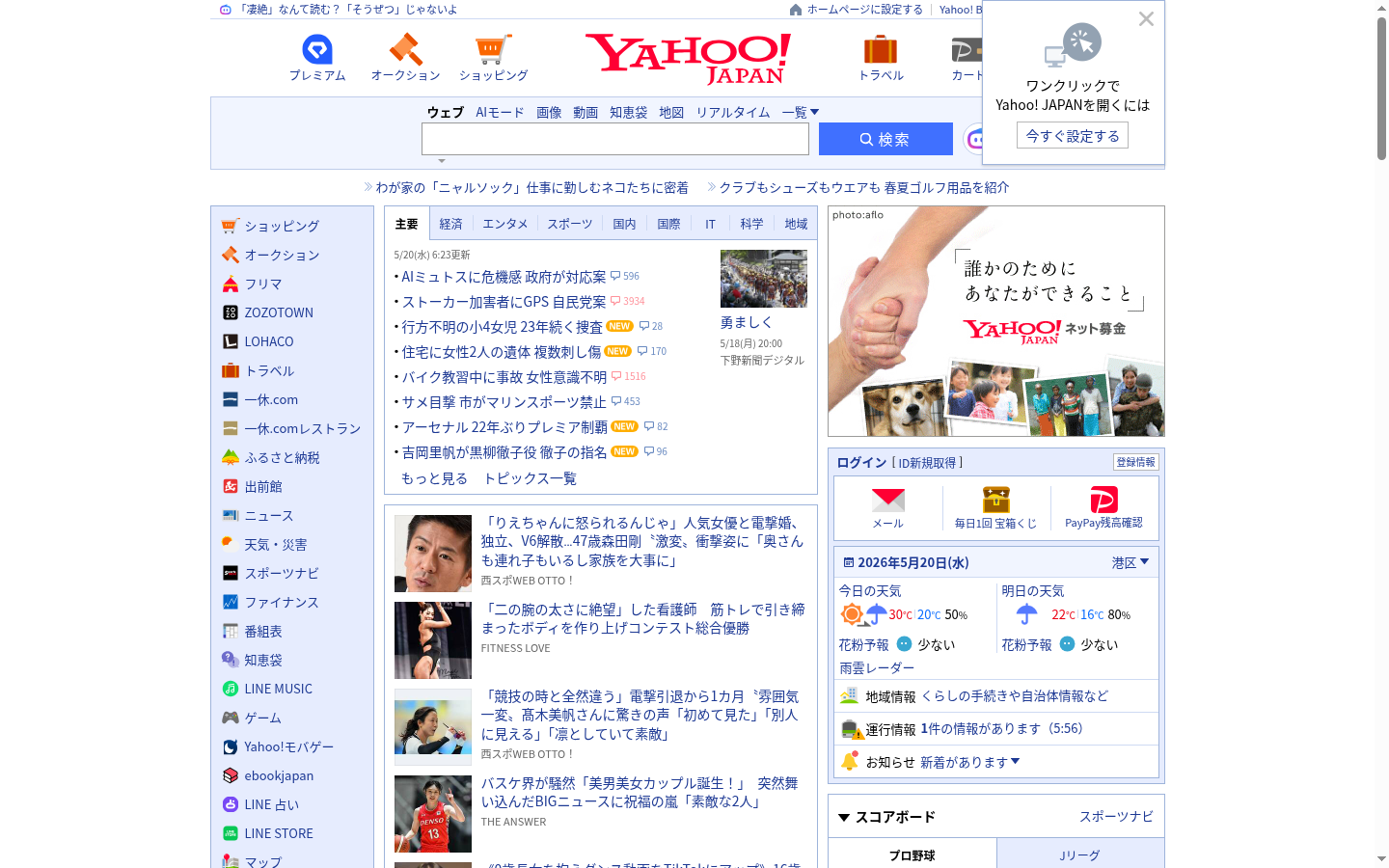Close the one-click setup popup
This screenshot has width=1389, height=868.
[1146, 18]
